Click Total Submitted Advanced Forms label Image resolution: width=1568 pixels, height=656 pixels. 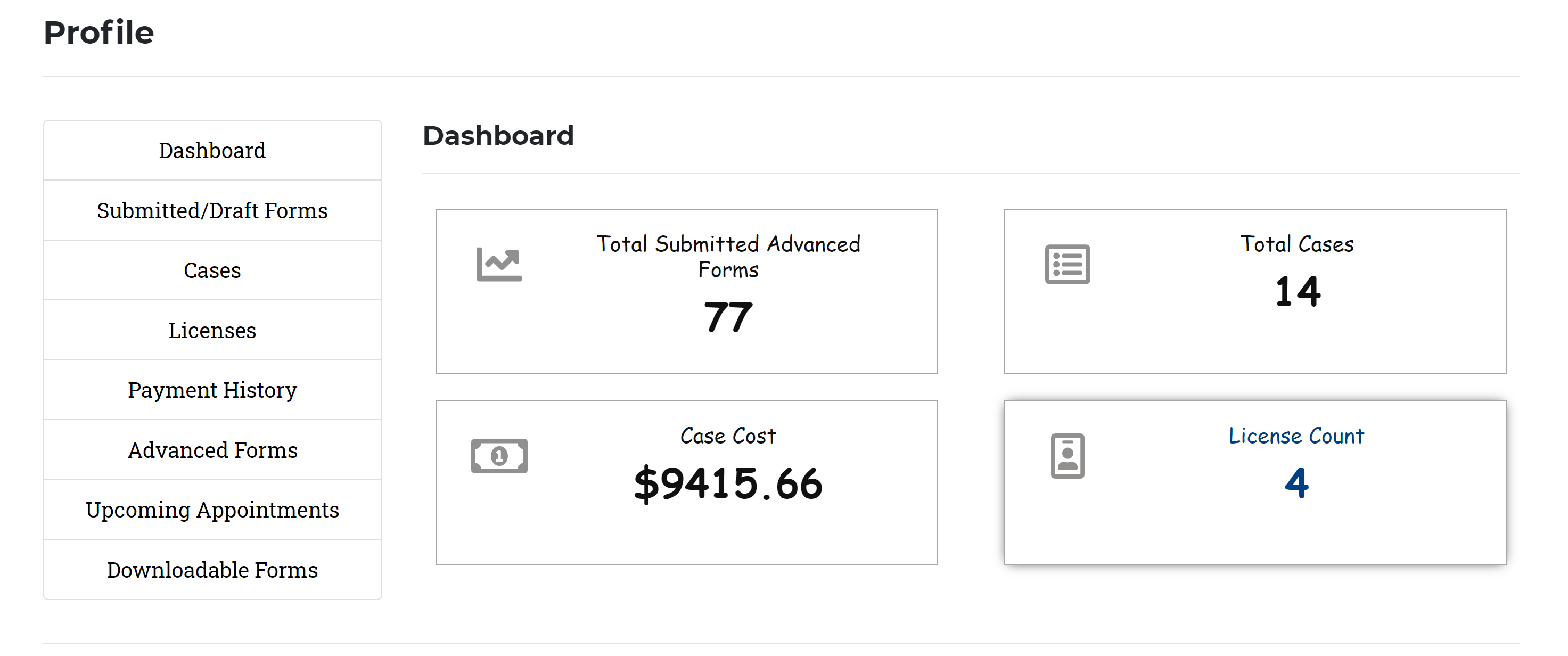click(728, 257)
